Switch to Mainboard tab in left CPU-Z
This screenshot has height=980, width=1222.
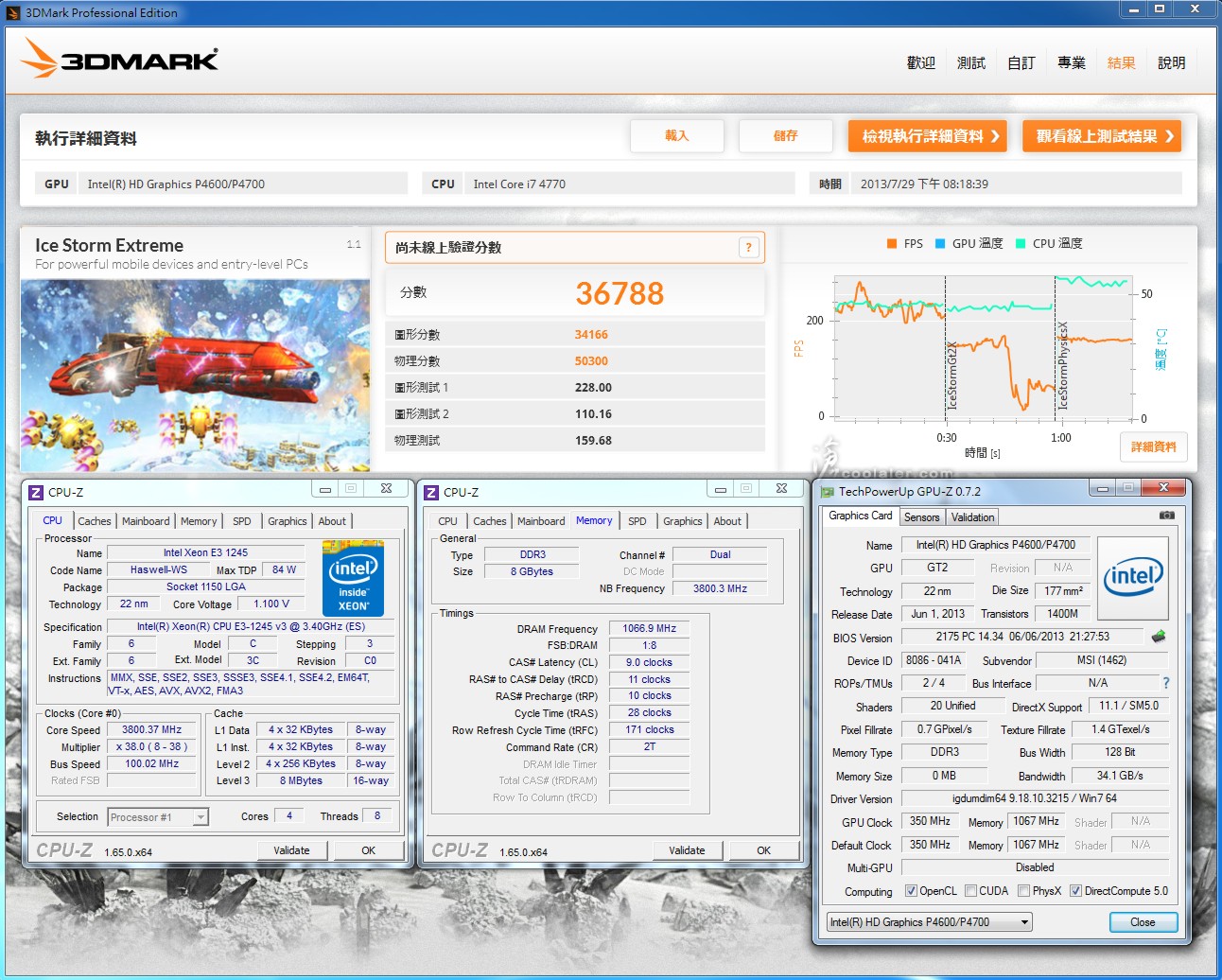[146, 521]
